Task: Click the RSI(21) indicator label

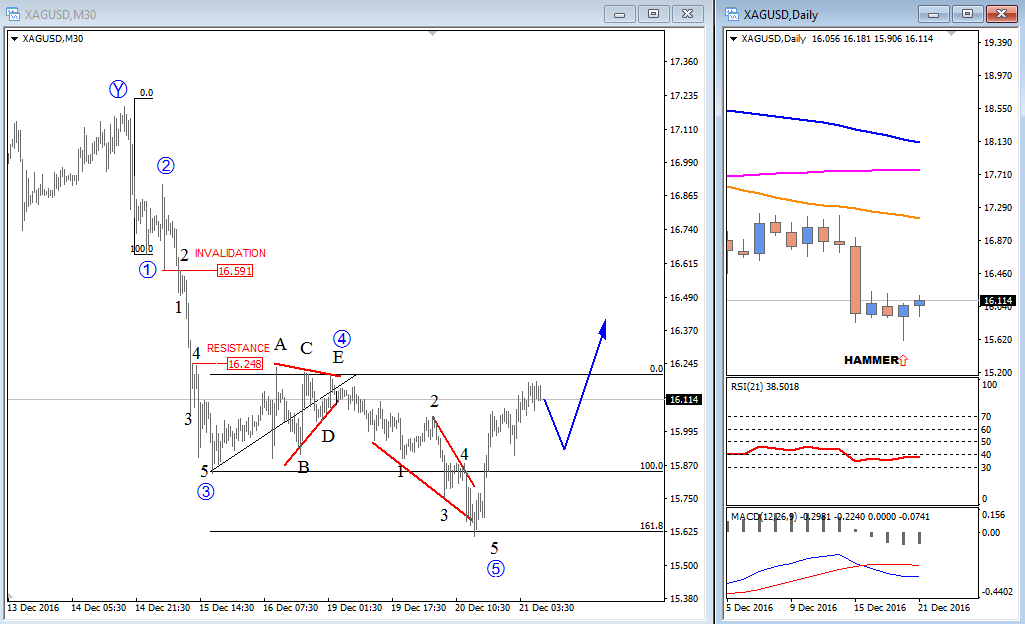Action: [x=768, y=386]
